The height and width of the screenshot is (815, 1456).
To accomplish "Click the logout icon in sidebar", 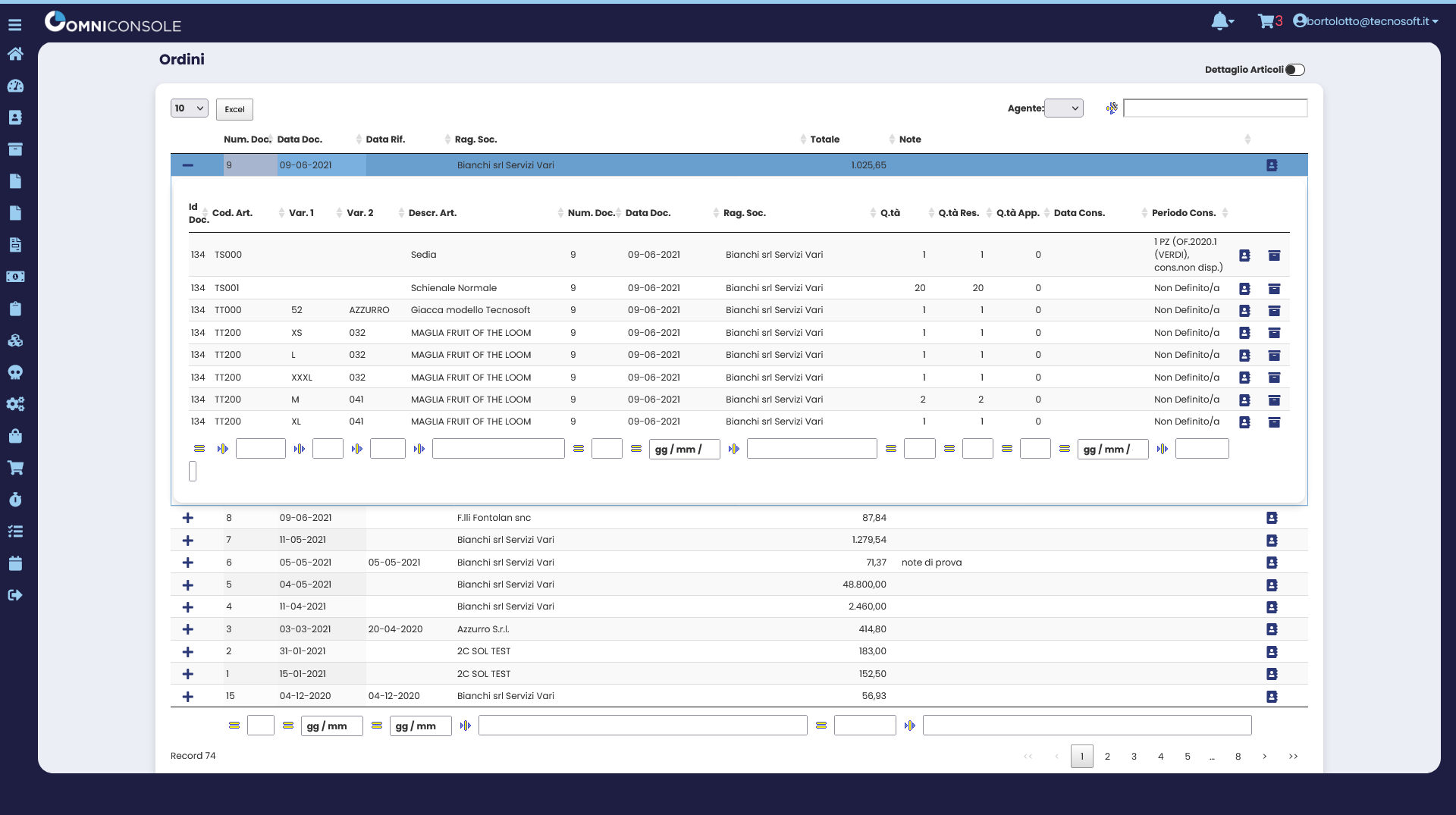I will pyautogui.click(x=15, y=595).
